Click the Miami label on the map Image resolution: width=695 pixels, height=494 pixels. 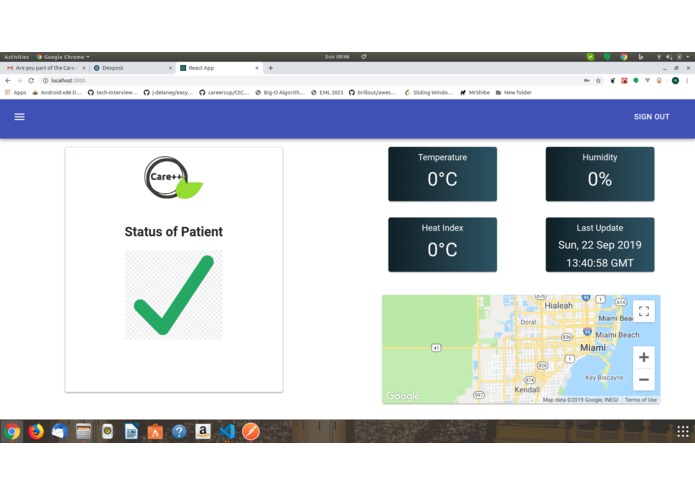[593, 348]
